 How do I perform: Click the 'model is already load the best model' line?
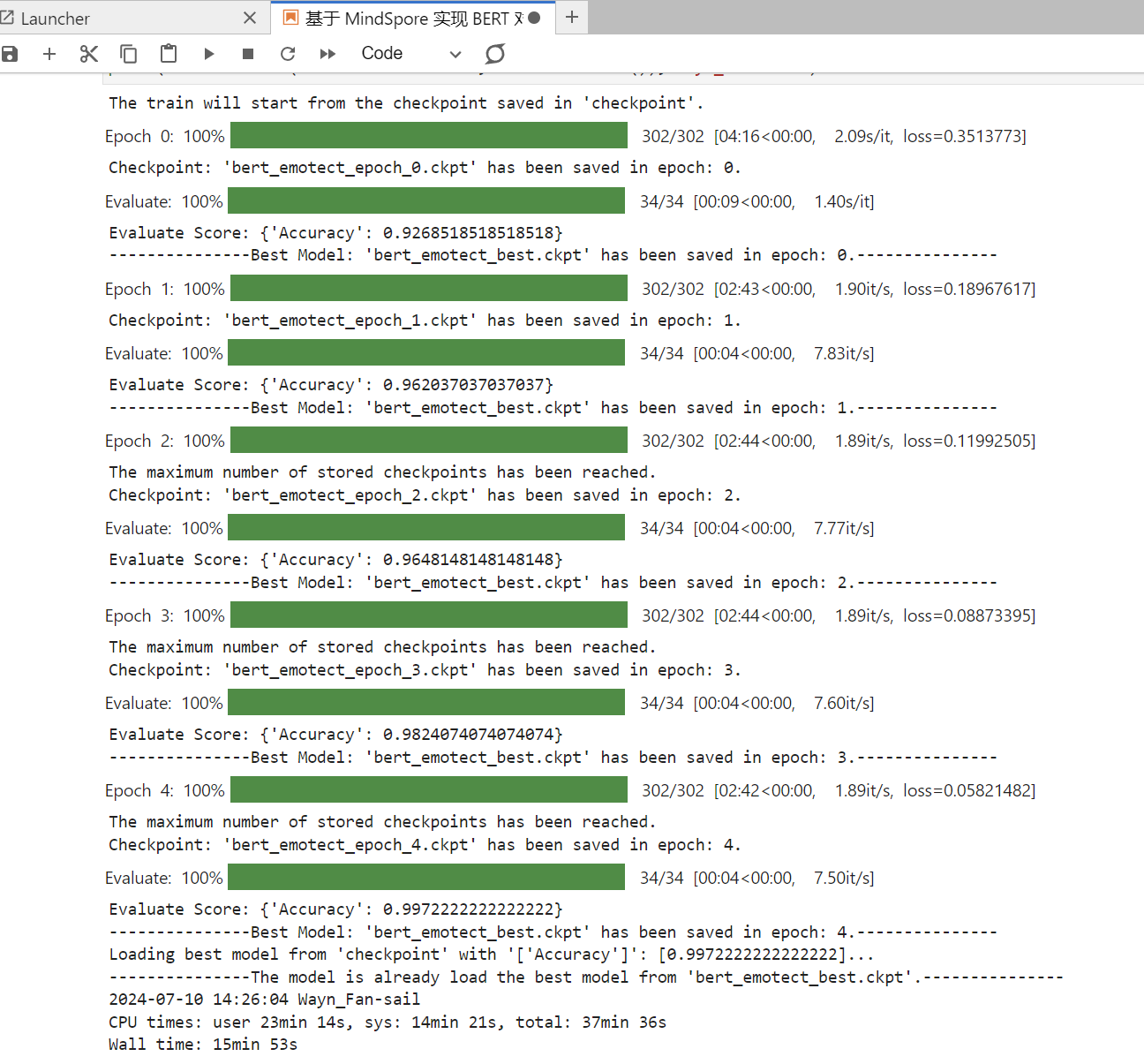tap(586, 977)
